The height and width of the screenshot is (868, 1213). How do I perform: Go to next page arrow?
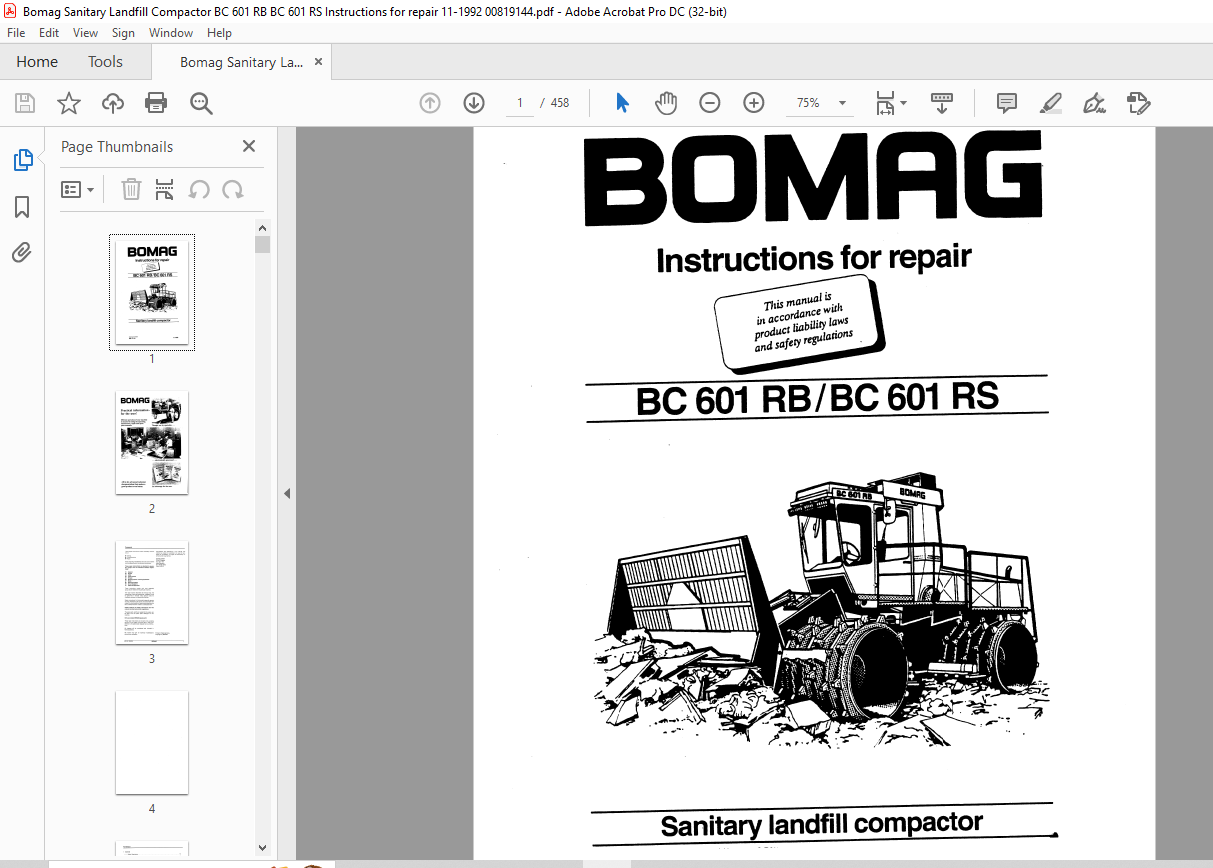(474, 103)
